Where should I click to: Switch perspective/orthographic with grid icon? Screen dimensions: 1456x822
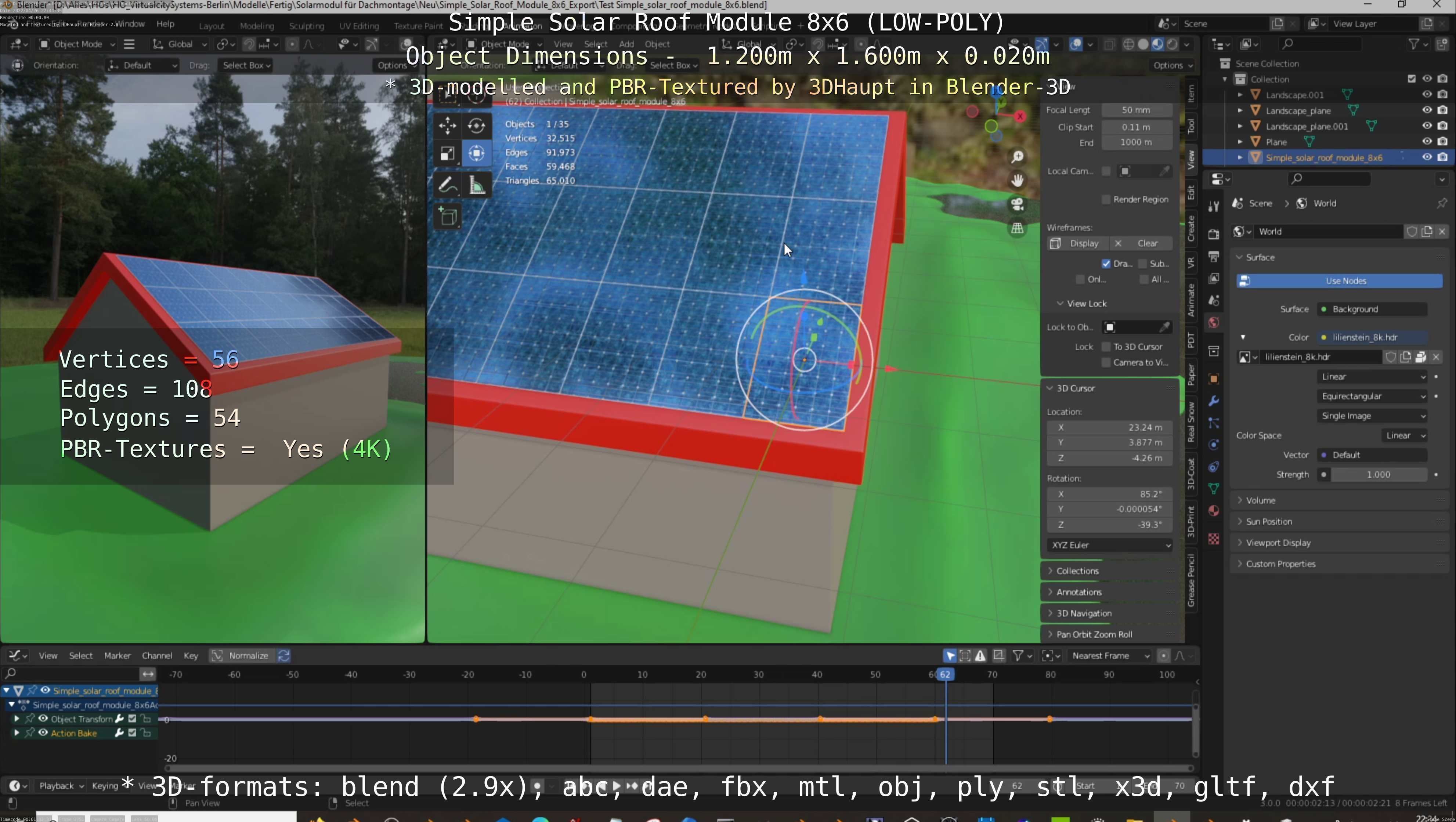pos(1018,228)
